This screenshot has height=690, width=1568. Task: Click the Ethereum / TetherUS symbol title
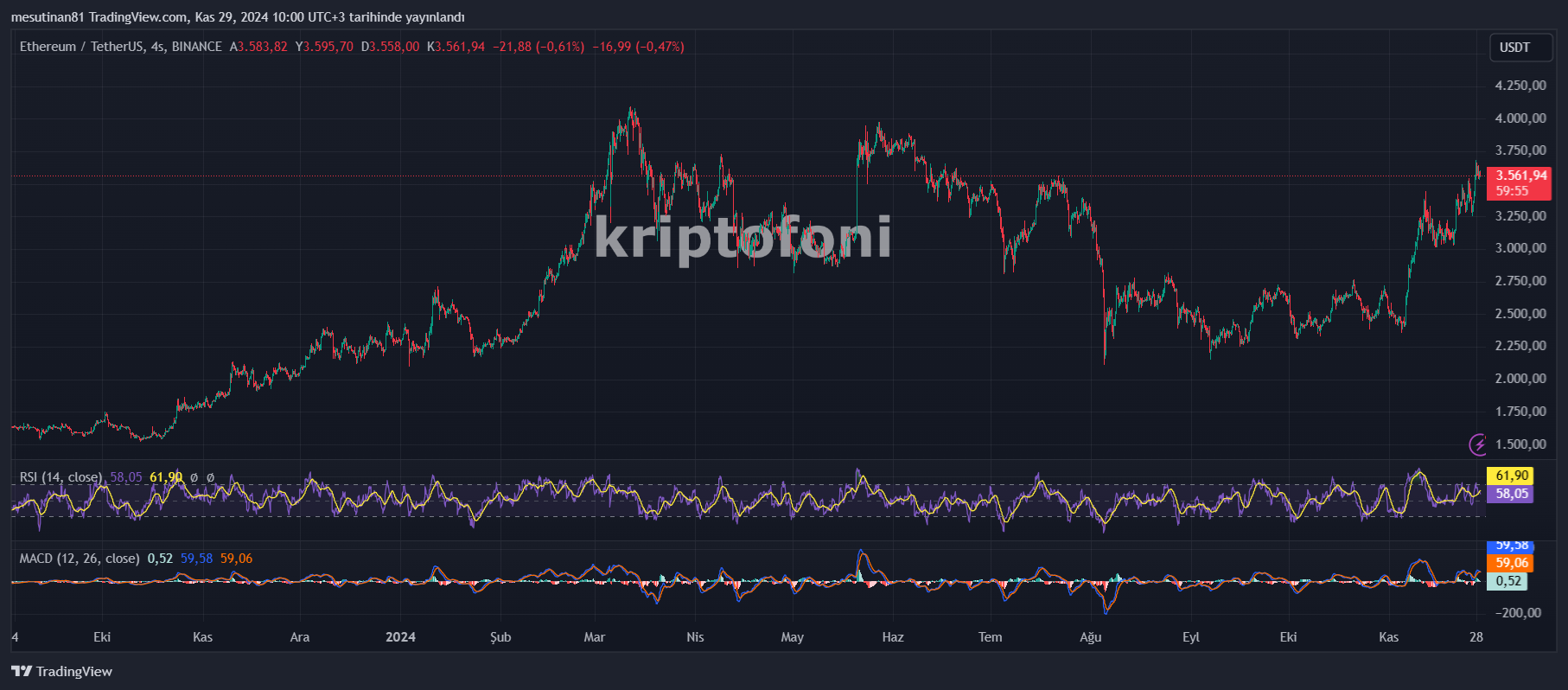[121, 47]
